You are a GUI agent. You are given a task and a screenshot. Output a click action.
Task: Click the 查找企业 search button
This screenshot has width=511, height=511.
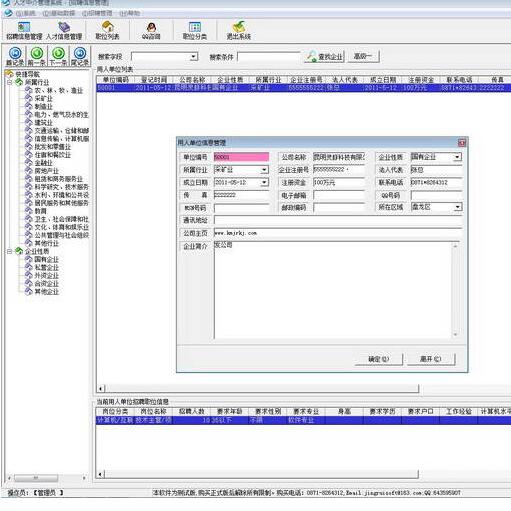[x=324, y=57]
